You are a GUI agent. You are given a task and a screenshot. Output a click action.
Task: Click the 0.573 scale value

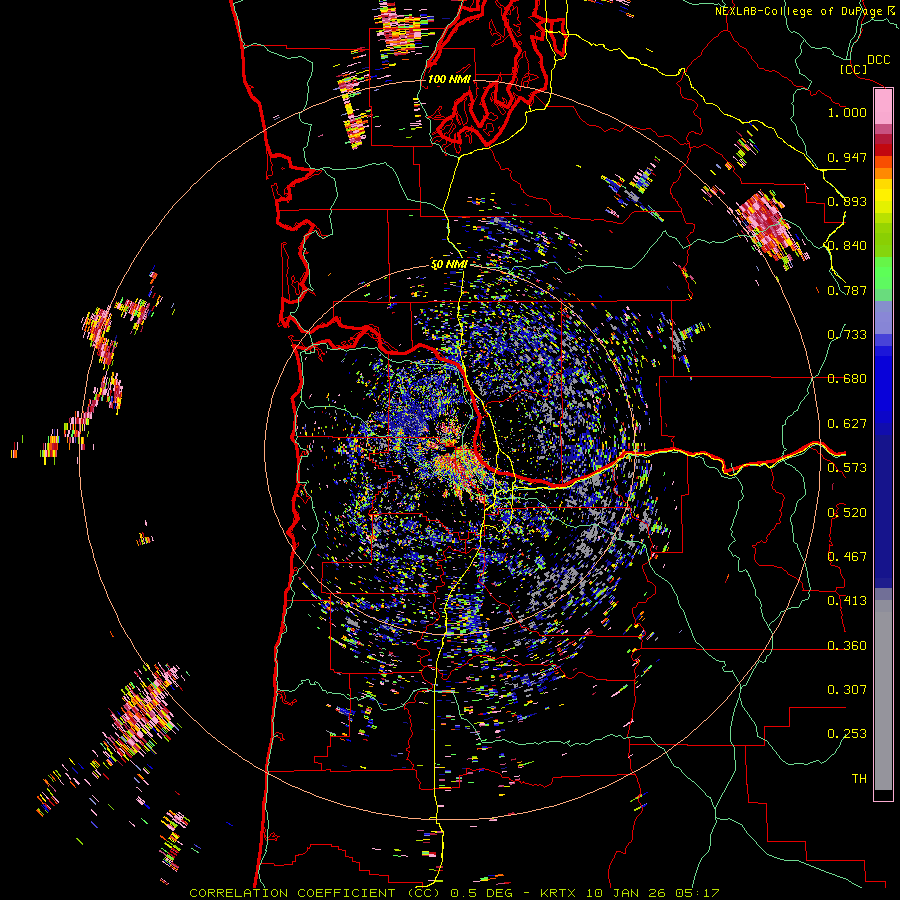point(847,468)
